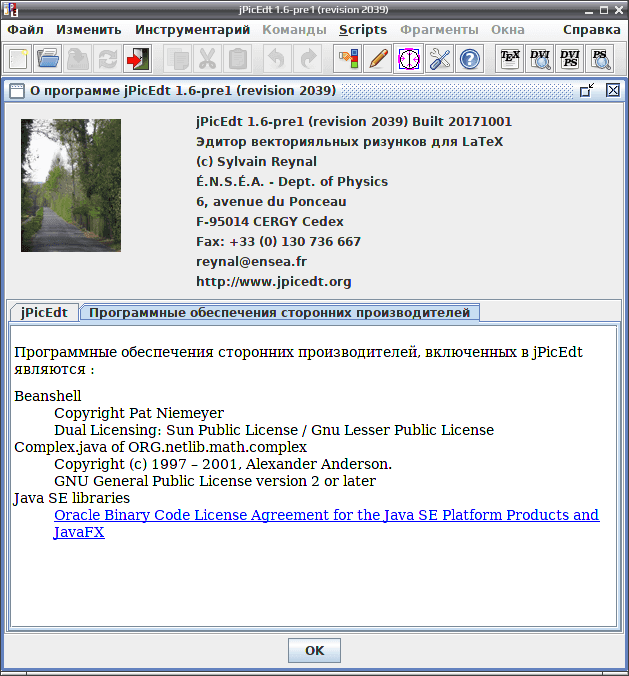Click the GNU General Public License version line
Screen dimensions: 629x676
[215, 481]
